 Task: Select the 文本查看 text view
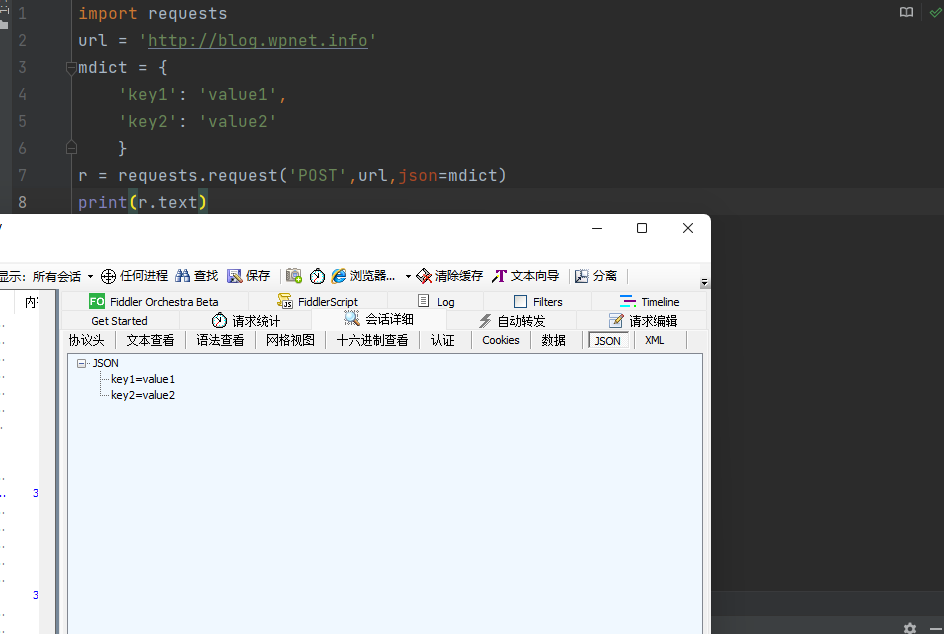151,340
